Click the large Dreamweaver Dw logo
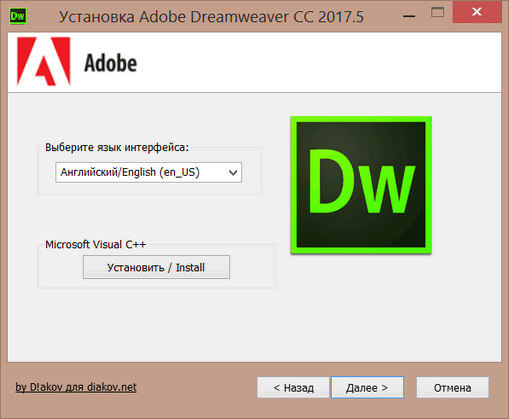 pos(361,185)
